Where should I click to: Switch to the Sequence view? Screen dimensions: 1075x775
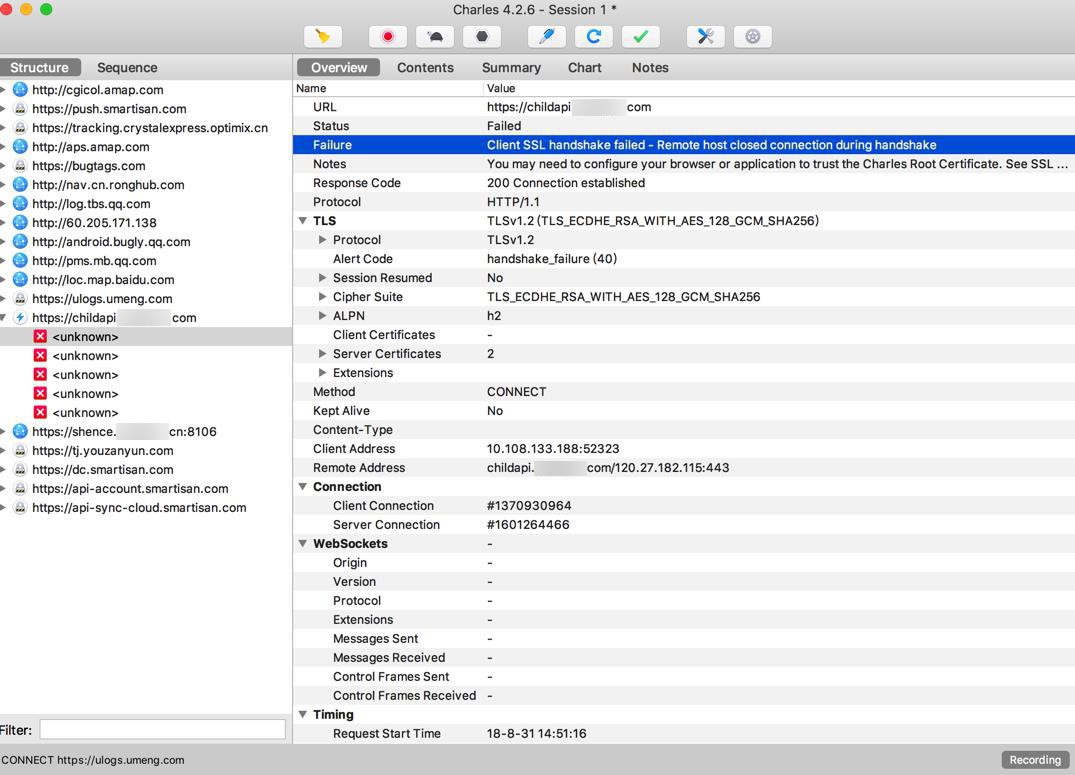(x=127, y=67)
